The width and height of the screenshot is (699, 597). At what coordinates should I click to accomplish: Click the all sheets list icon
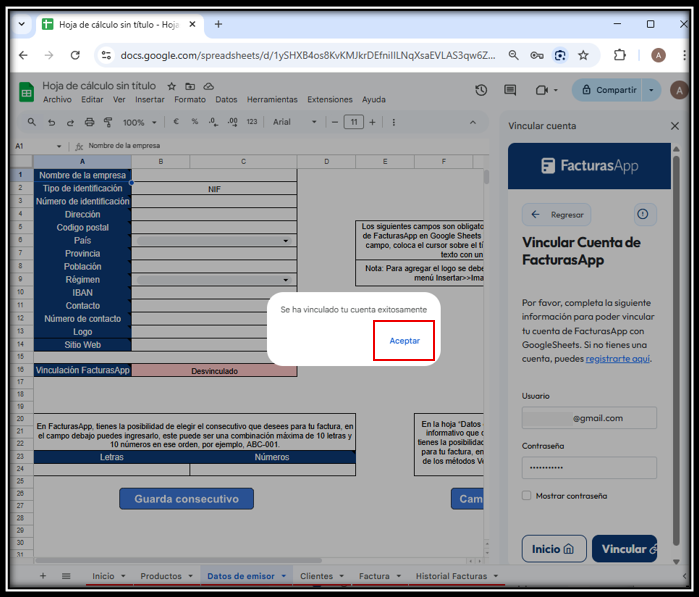[x=66, y=576]
